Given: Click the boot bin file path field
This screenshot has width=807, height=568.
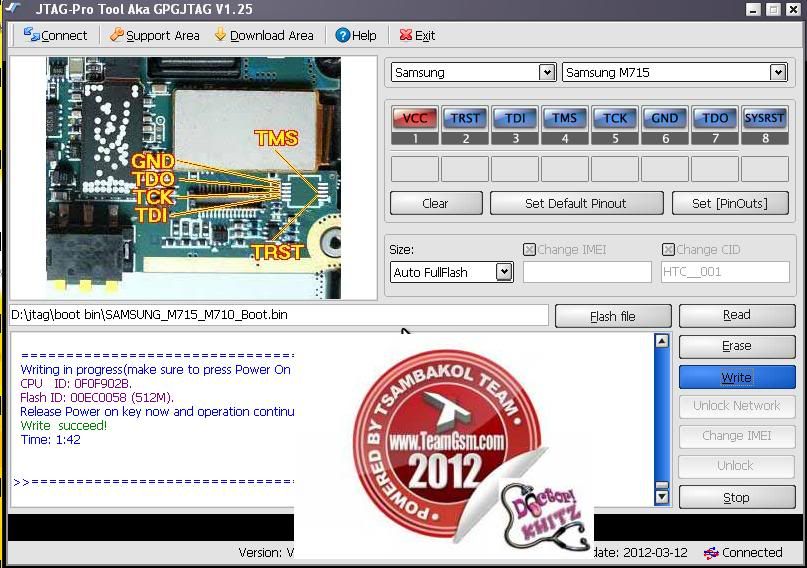Looking at the screenshot, I should click(279, 315).
